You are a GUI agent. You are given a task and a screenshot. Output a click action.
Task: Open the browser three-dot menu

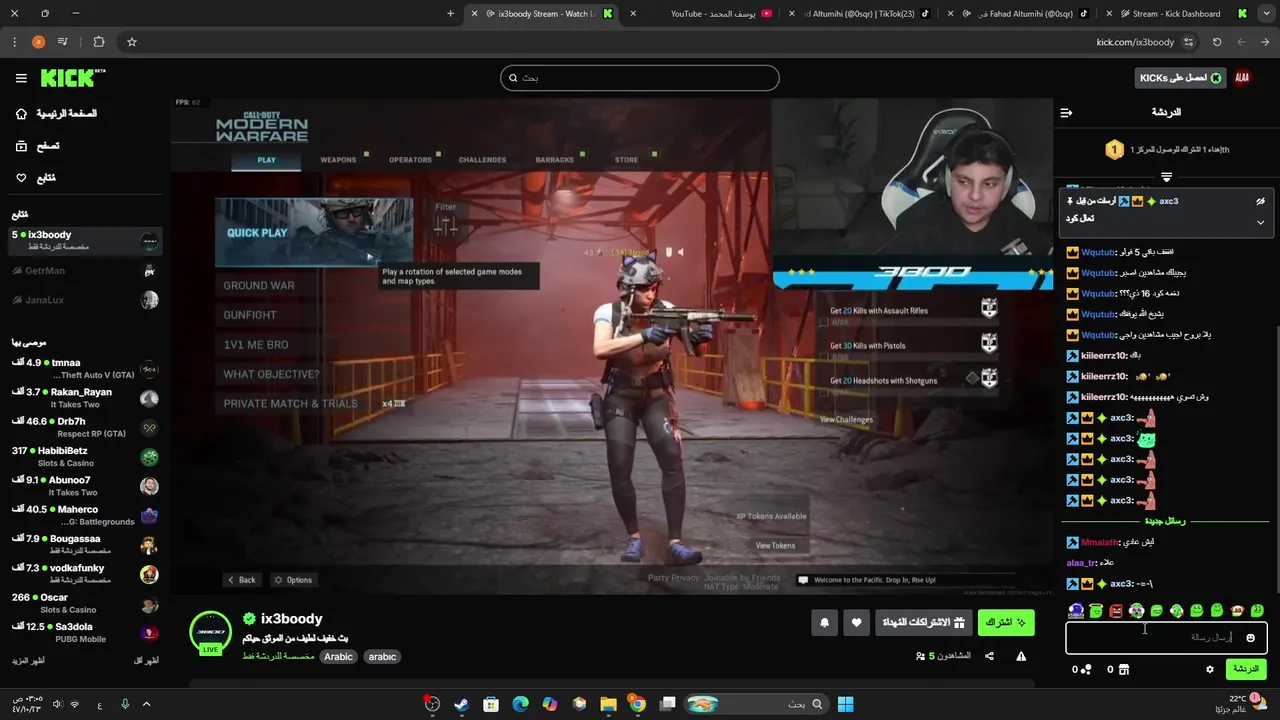(14, 42)
